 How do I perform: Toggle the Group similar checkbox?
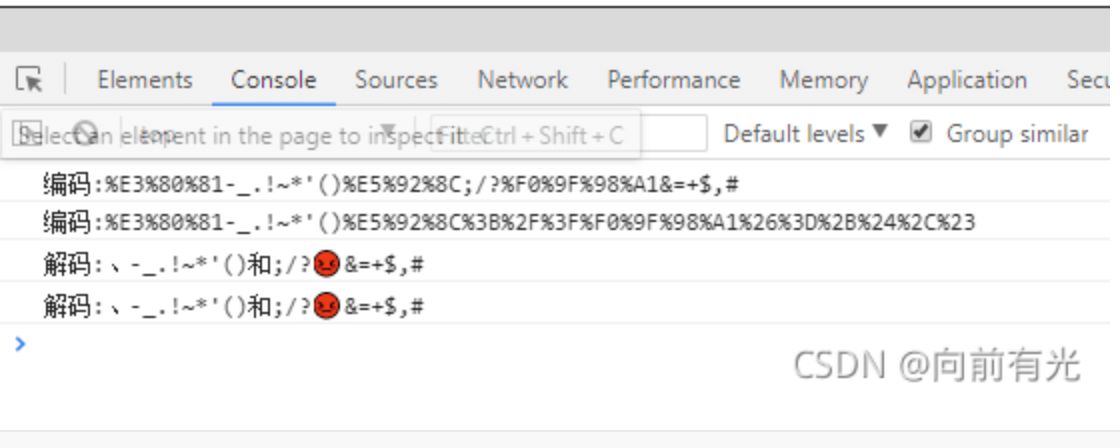[x=921, y=132]
